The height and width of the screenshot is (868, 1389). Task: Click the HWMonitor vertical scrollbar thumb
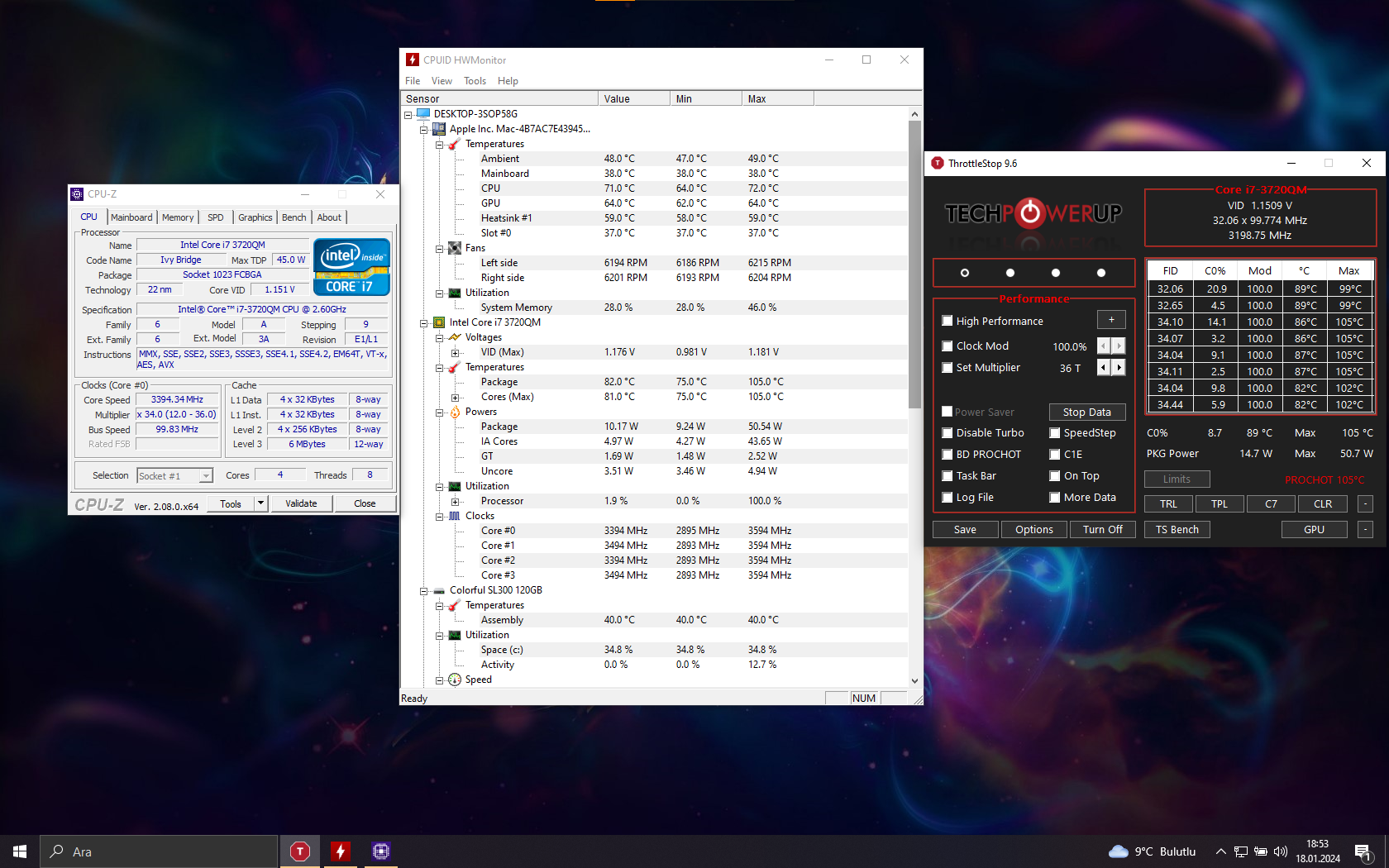914,265
